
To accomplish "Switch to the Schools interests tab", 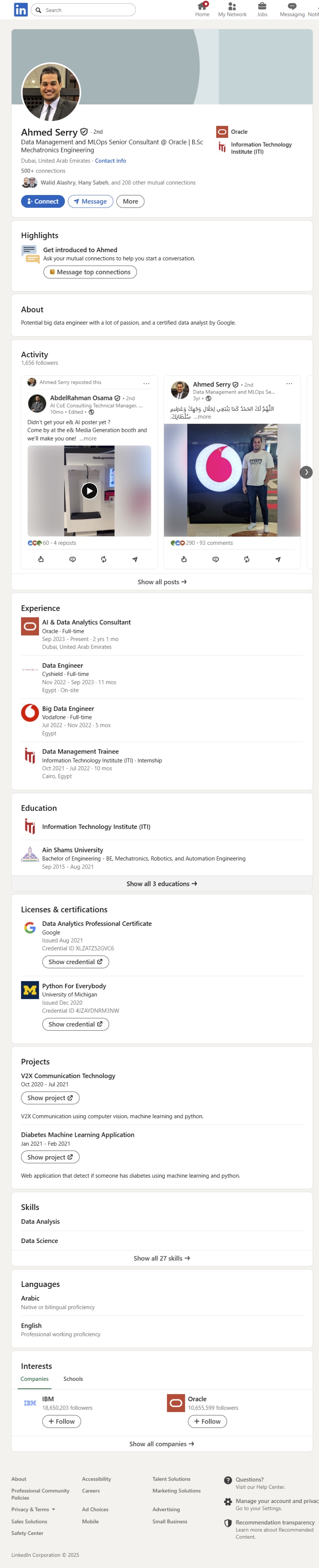I will click(x=73, y=1379).
